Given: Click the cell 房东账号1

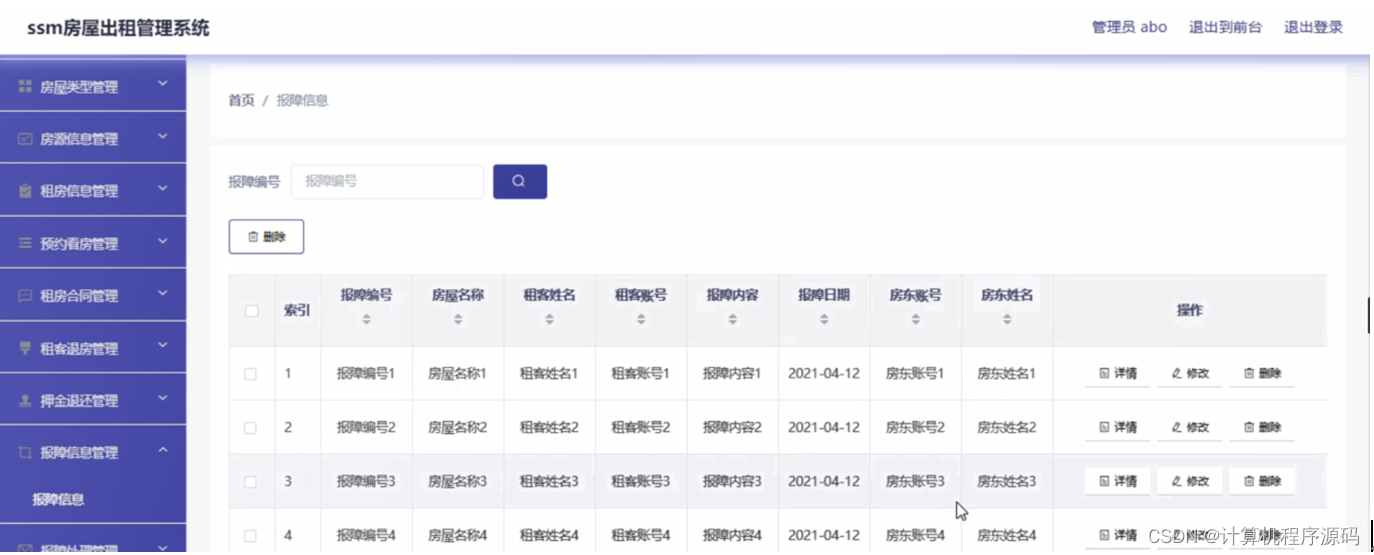Looking at the screenshot, I should coord(916,374).
